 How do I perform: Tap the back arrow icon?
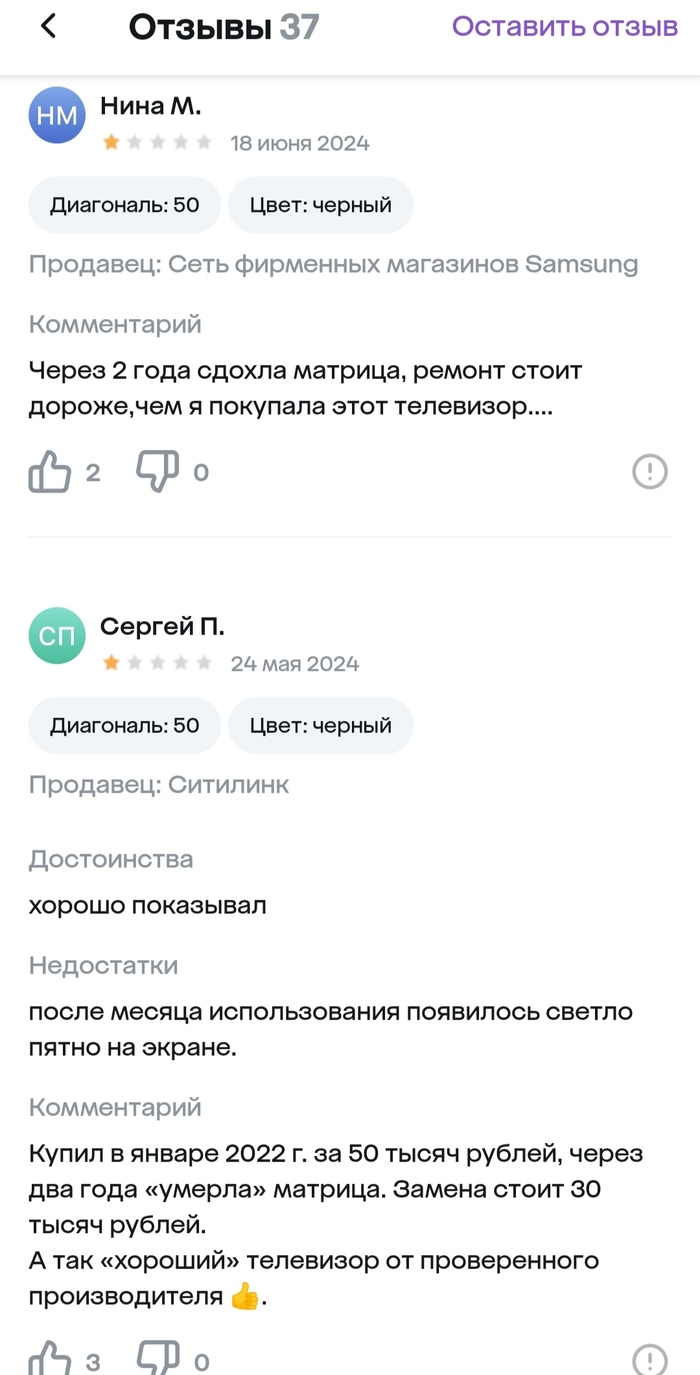tap(48, 27)
